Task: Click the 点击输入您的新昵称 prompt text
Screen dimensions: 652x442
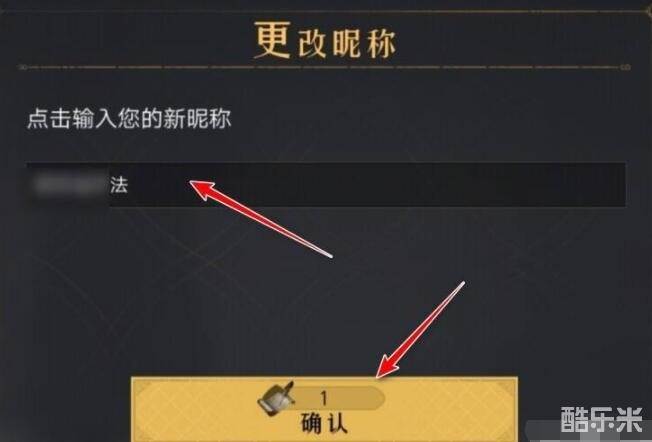Action: click(129, 119)
